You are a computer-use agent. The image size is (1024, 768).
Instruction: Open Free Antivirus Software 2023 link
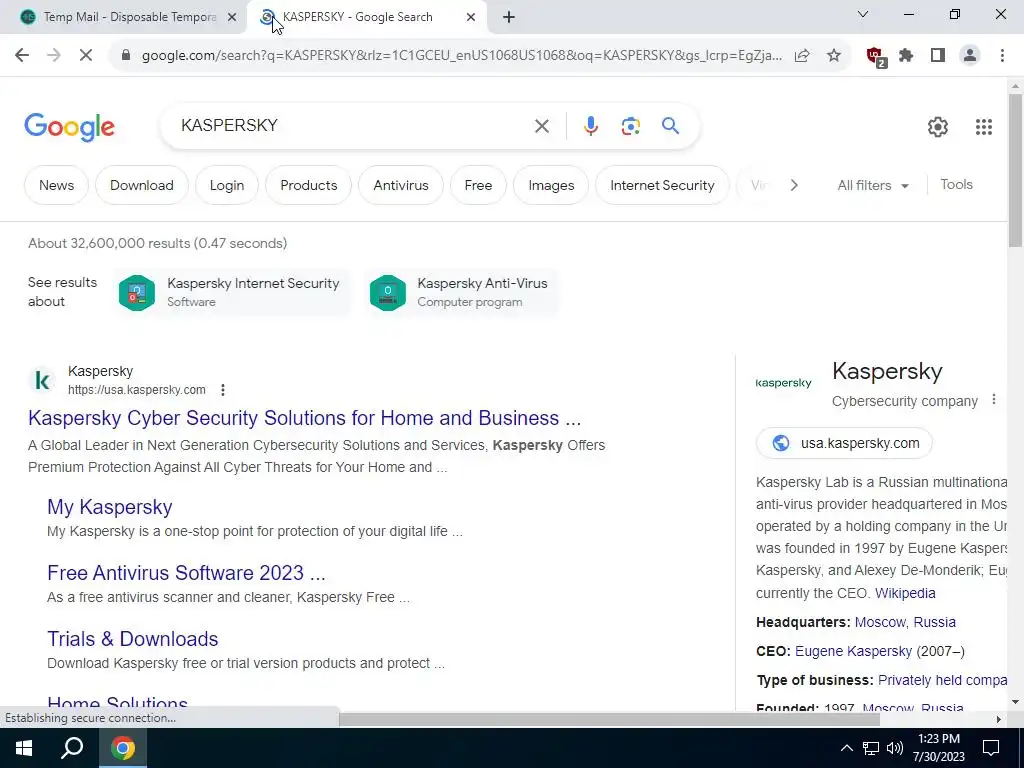coord(186,573)
